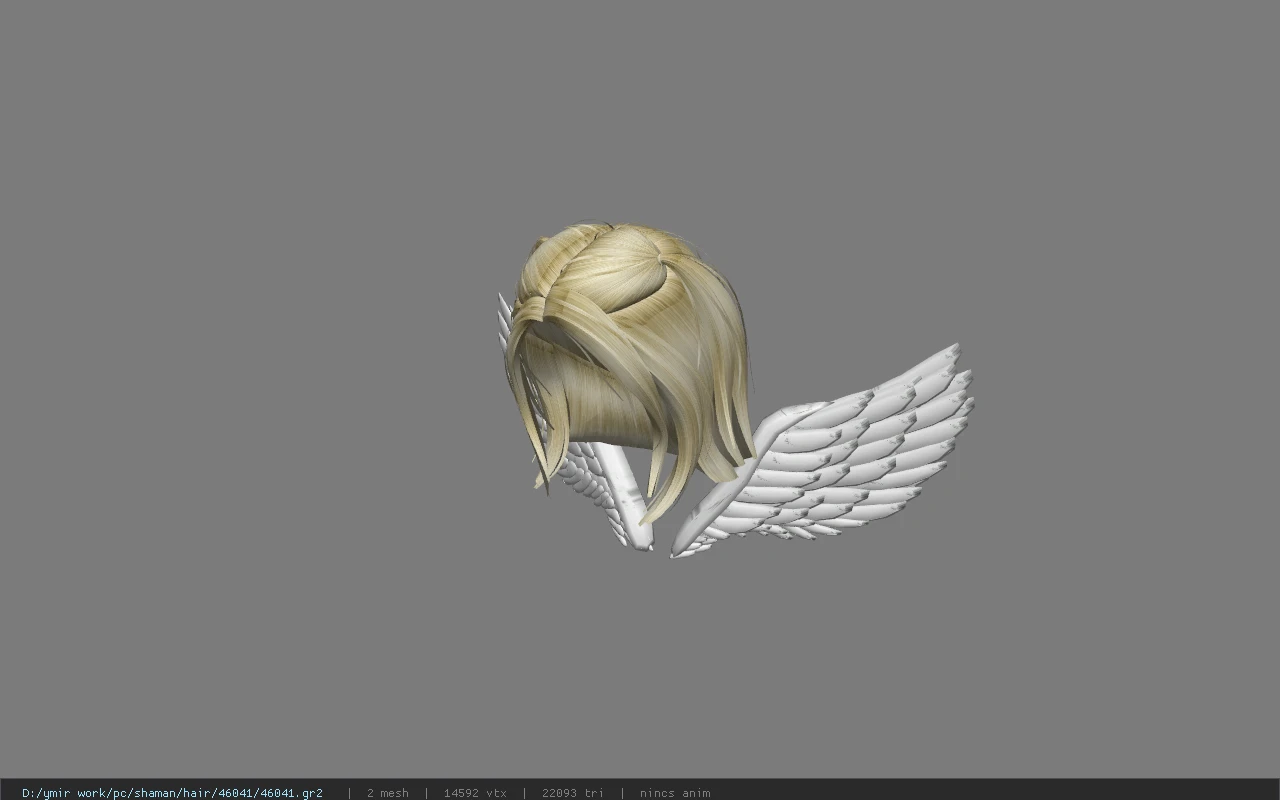Click the '22093 tri' triangle count

572,793
